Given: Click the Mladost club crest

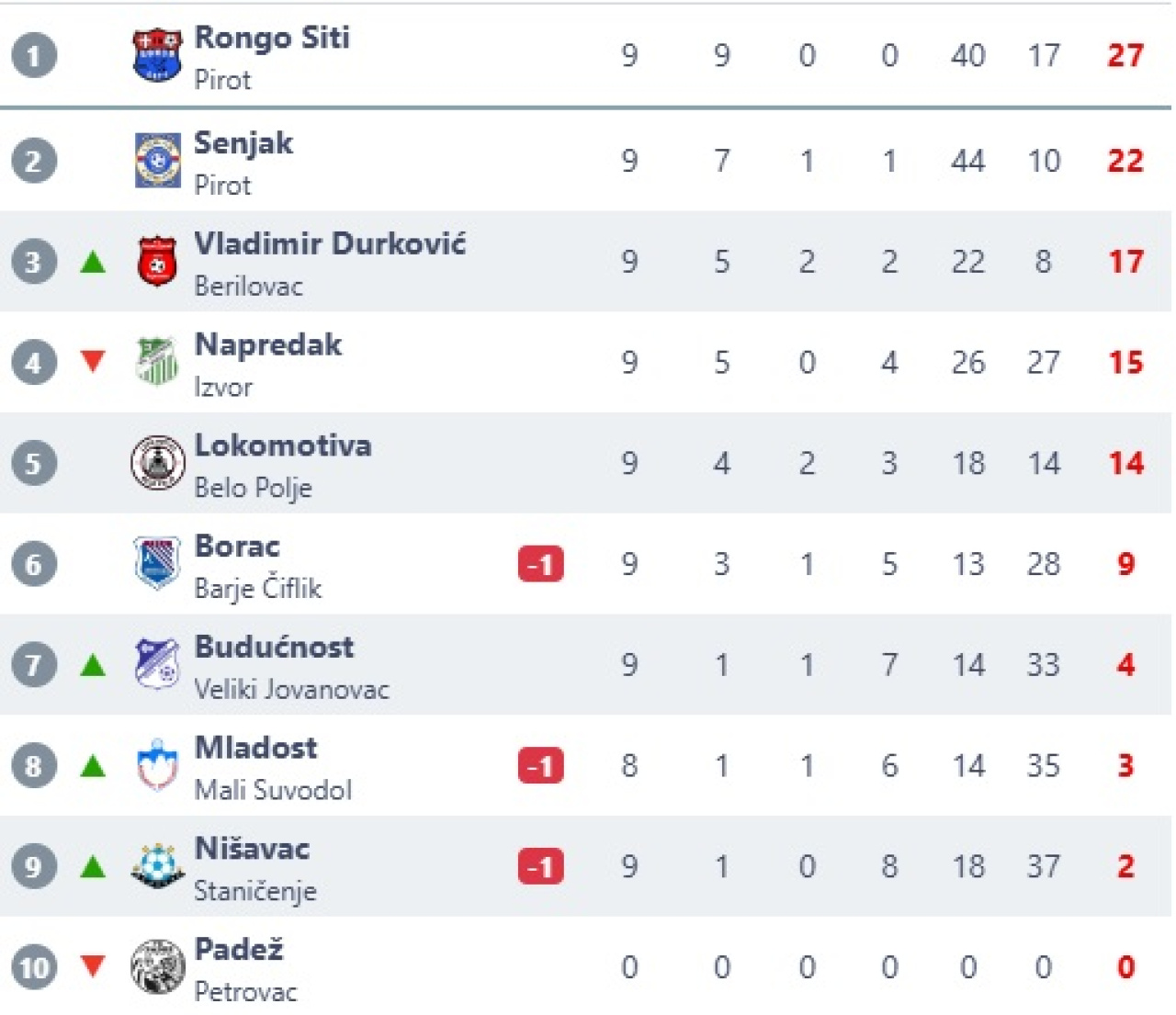Looking at the screenshot, I should click(x=157, y=765).
